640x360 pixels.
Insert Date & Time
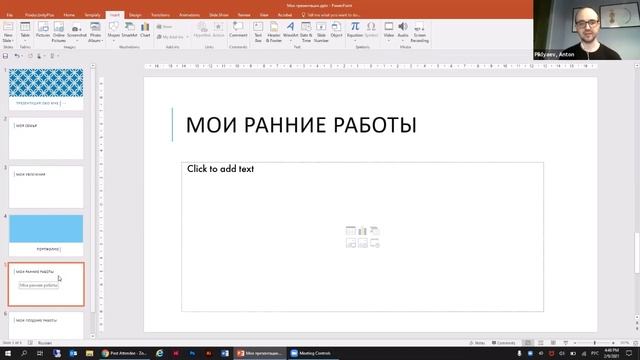(306, 32)
